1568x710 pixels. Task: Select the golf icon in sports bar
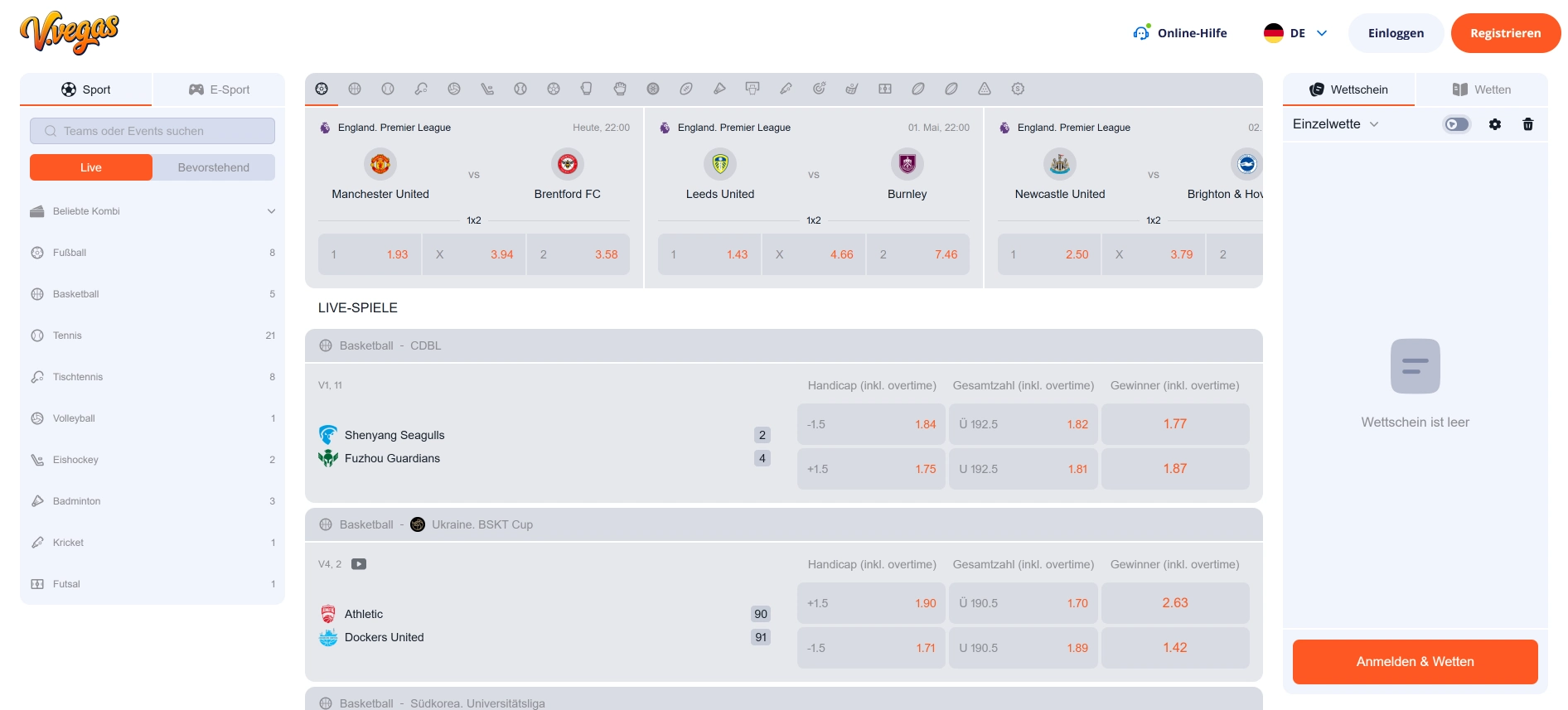pos(852,89)
